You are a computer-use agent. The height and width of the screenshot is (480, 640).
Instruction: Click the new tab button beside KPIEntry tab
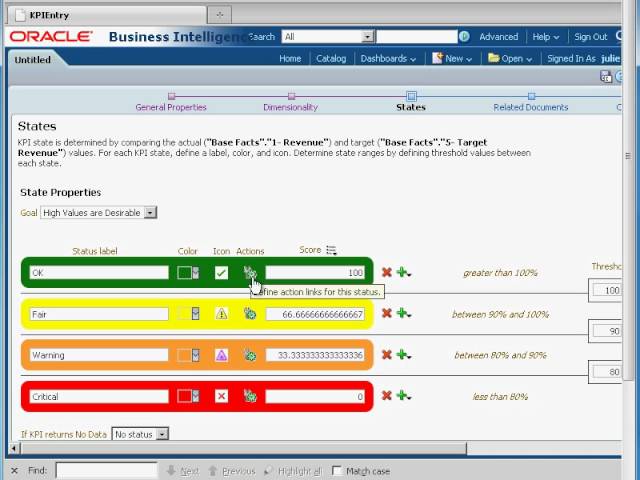click(220, 15)
